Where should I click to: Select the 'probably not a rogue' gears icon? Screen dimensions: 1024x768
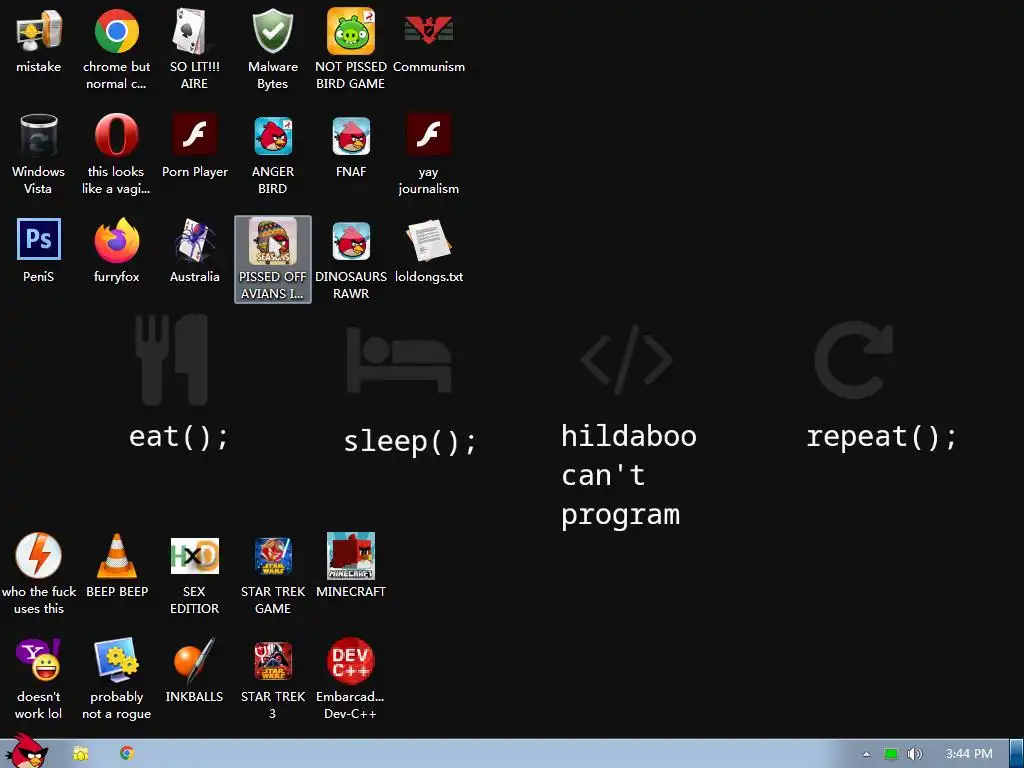click(116, 660)
